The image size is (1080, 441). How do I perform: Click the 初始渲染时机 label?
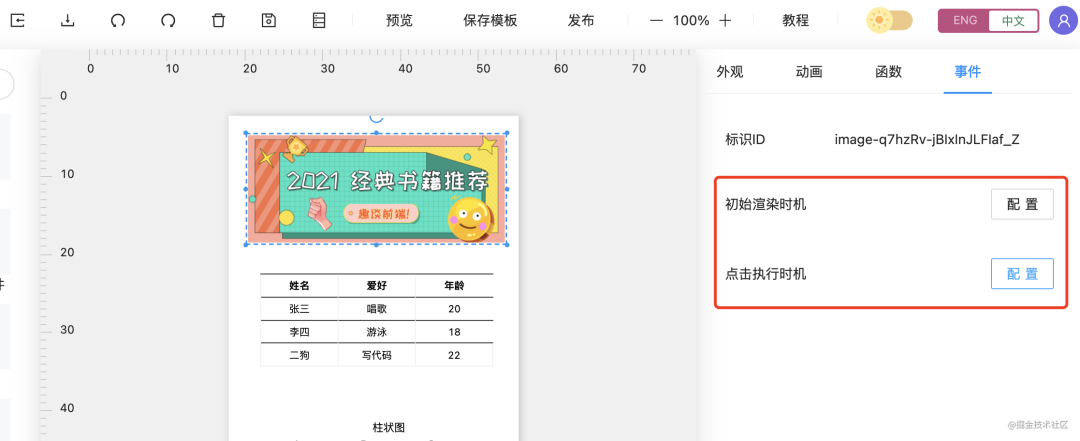pos(766,204)
